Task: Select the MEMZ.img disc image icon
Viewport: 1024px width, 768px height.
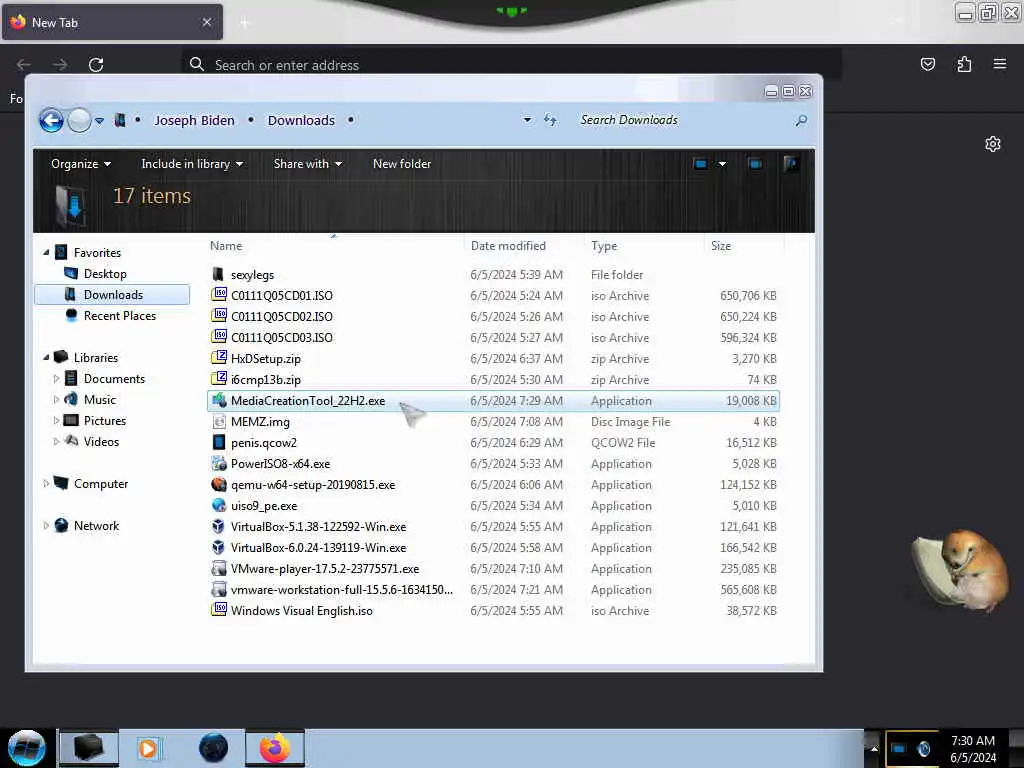Action: pyautogui.click(x=219, y=421)
